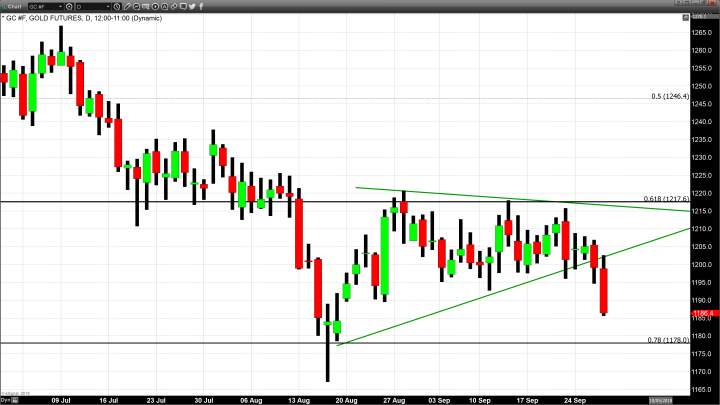Click the 0.78 (1178.0) Fibonacci label

[670, 340]
